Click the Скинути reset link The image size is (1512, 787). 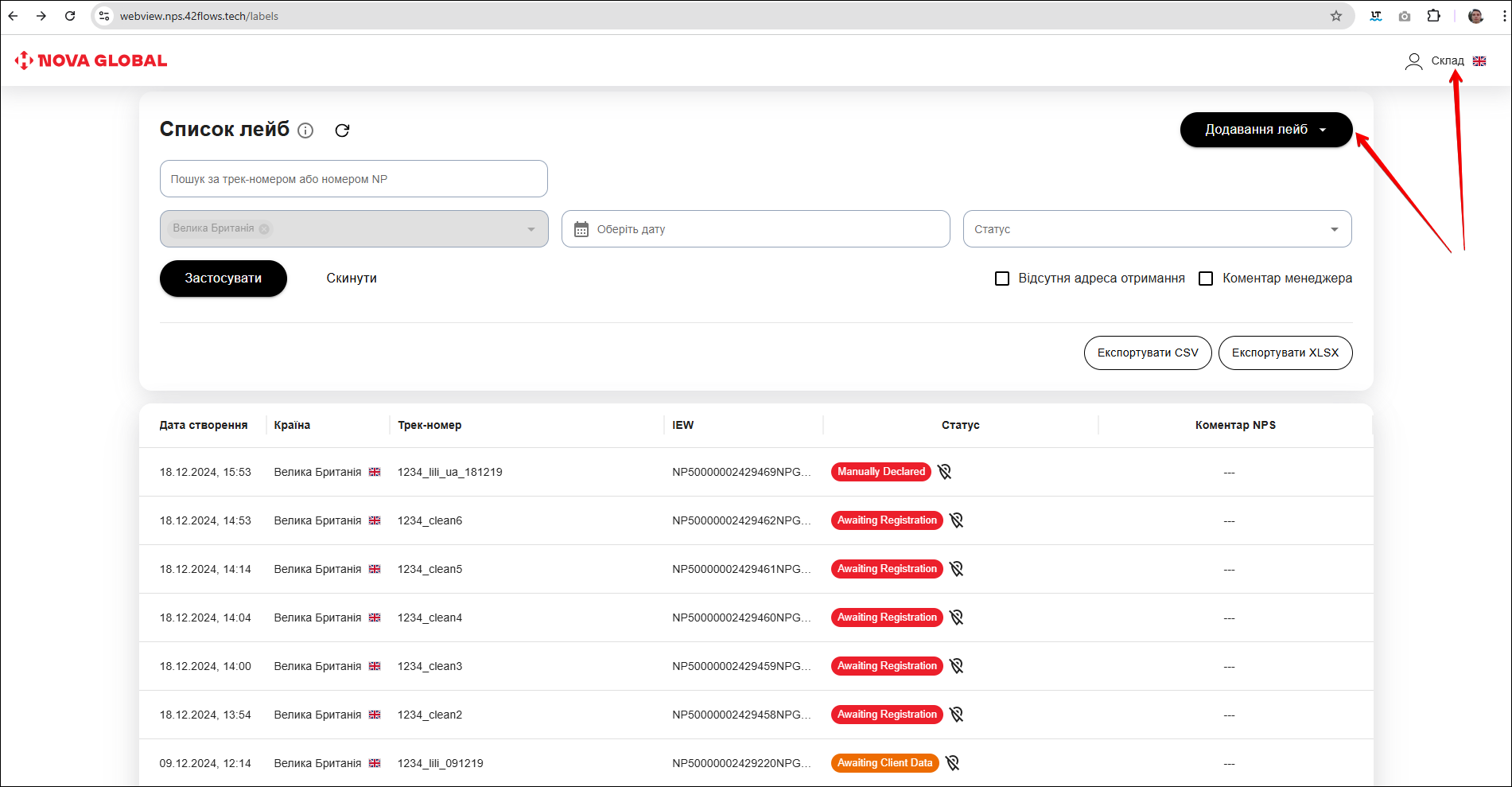point(352,279)
